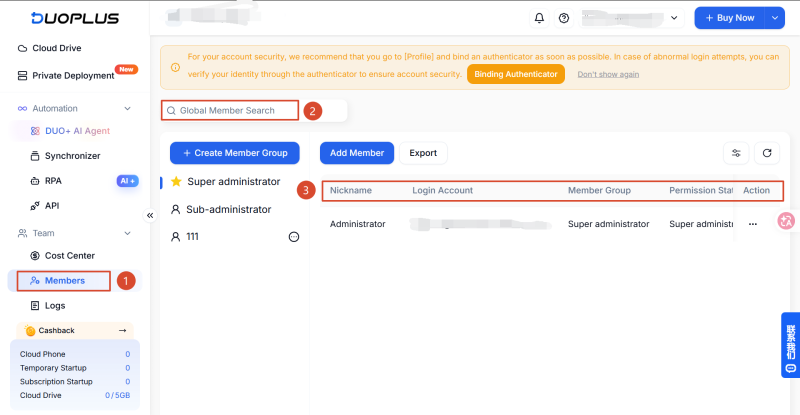This screenshot has height=415, width=800.
Task: Select the Sub-administrator group
Action: 229,209
